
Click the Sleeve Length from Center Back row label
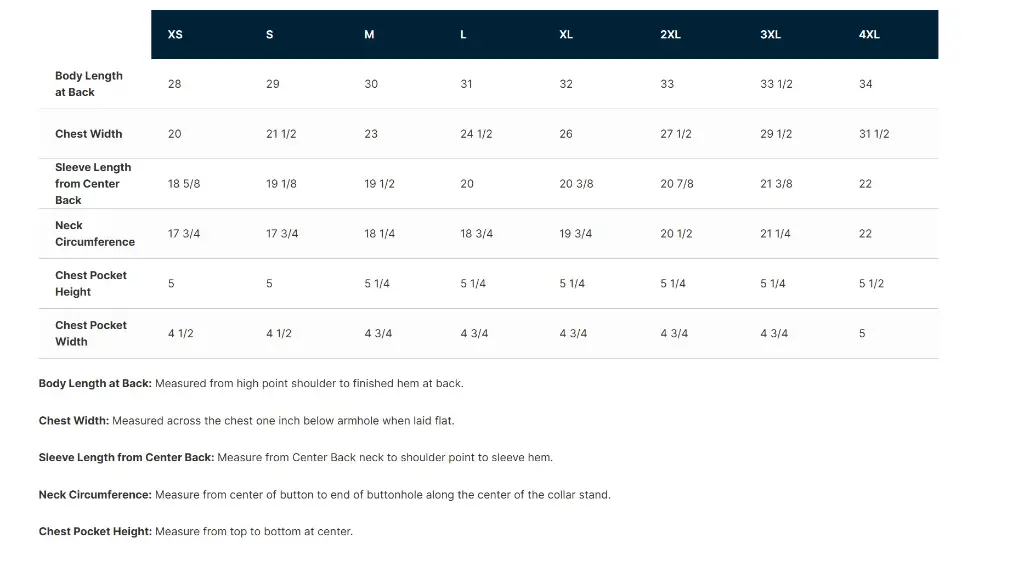point(93,184)
